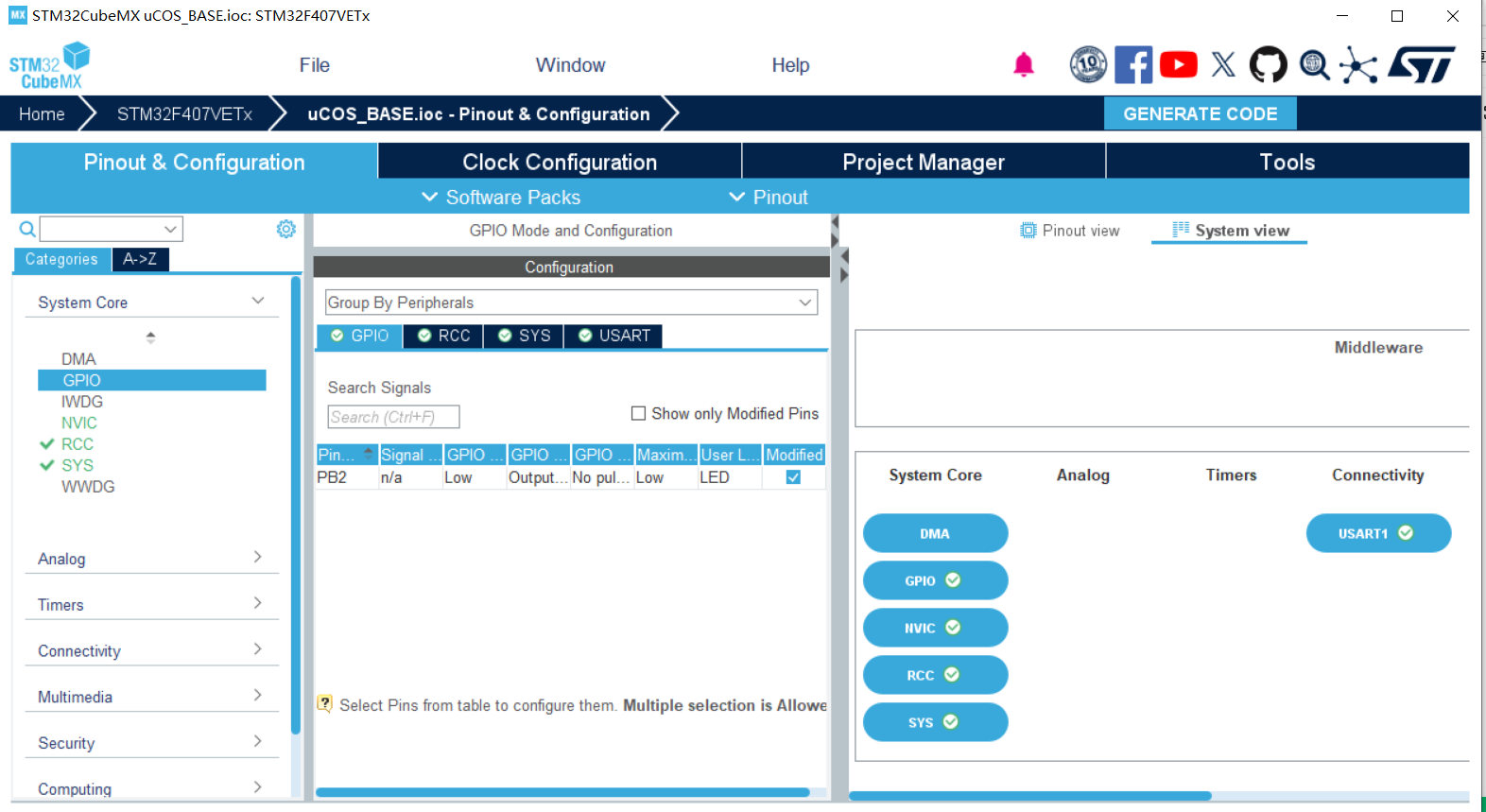Switch to Clock Configuration tab
This screenshot has width=1486, height=812.
tap(559, 162)
